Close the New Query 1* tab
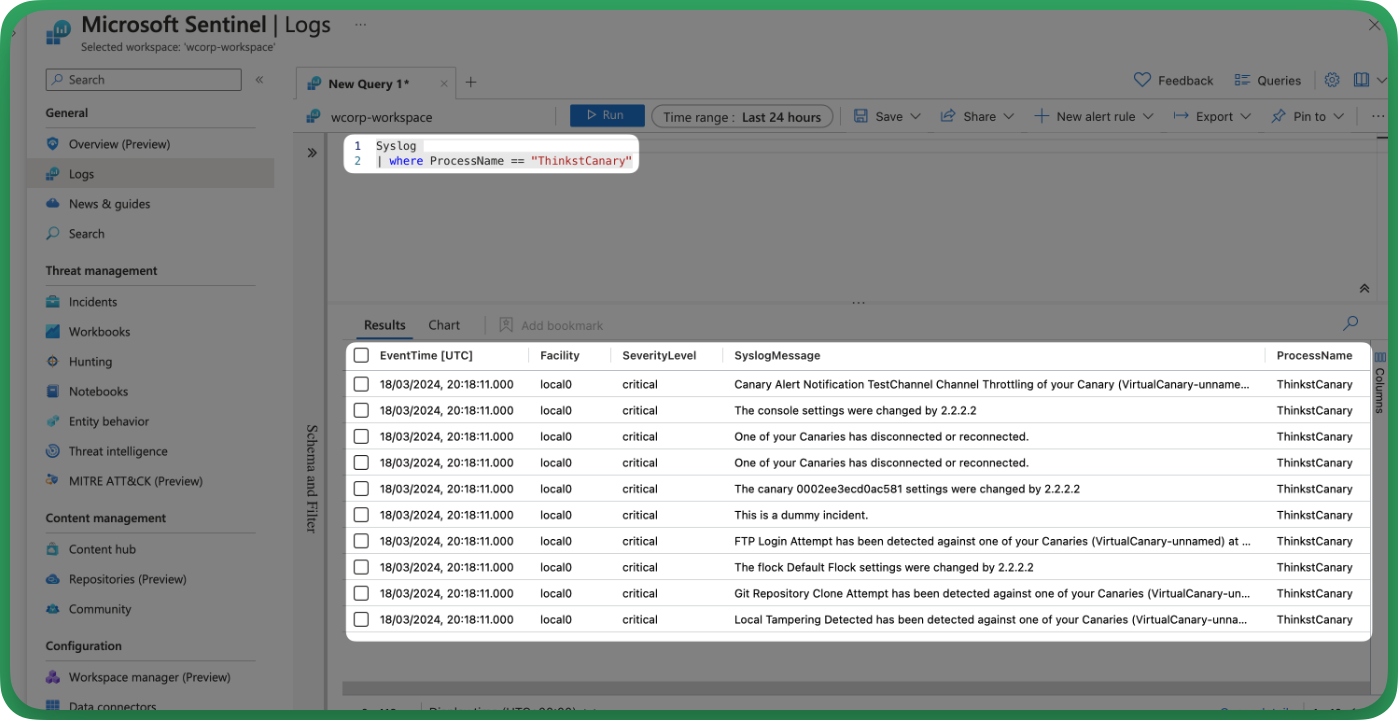This screenshot has height=720, width=1398. pos(444,84)
